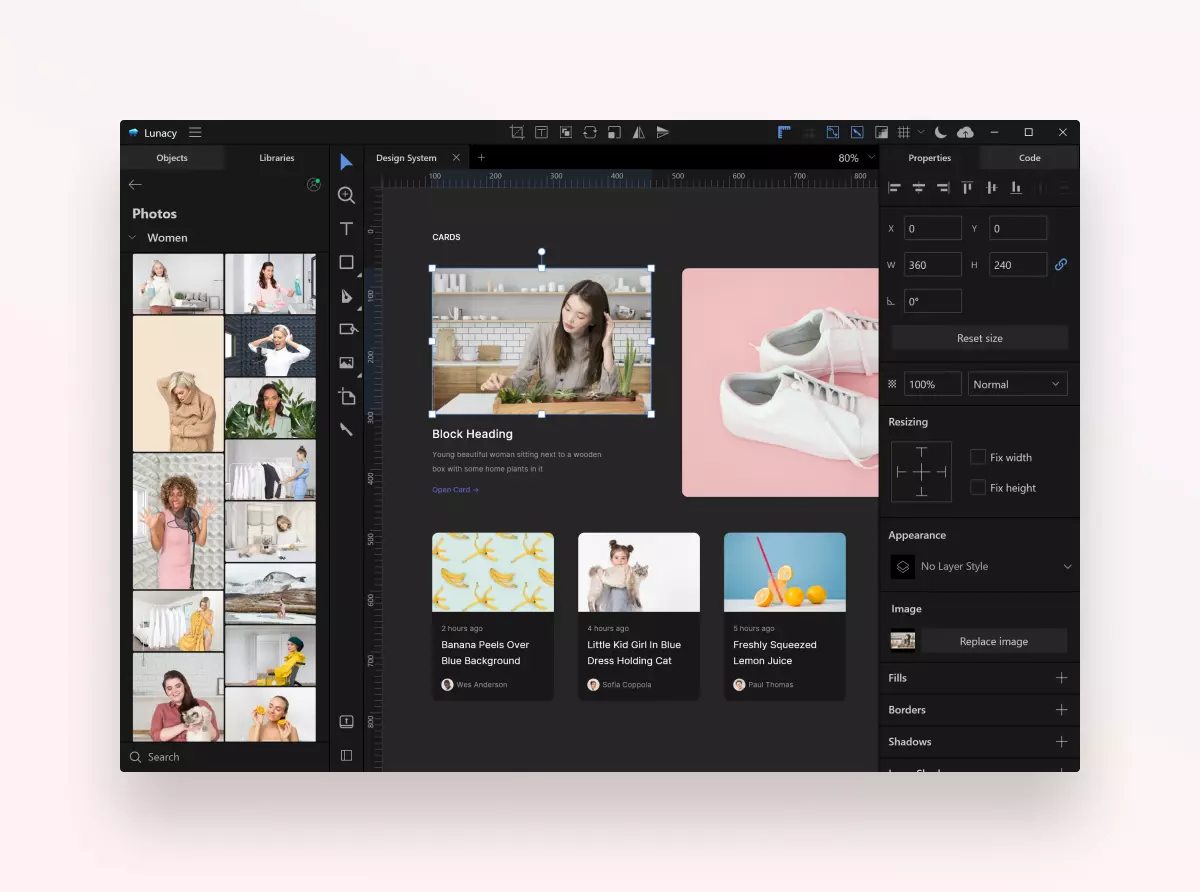The image size is (1200, 892).
Task: Align selection to top edge
Action: [967, 188]
